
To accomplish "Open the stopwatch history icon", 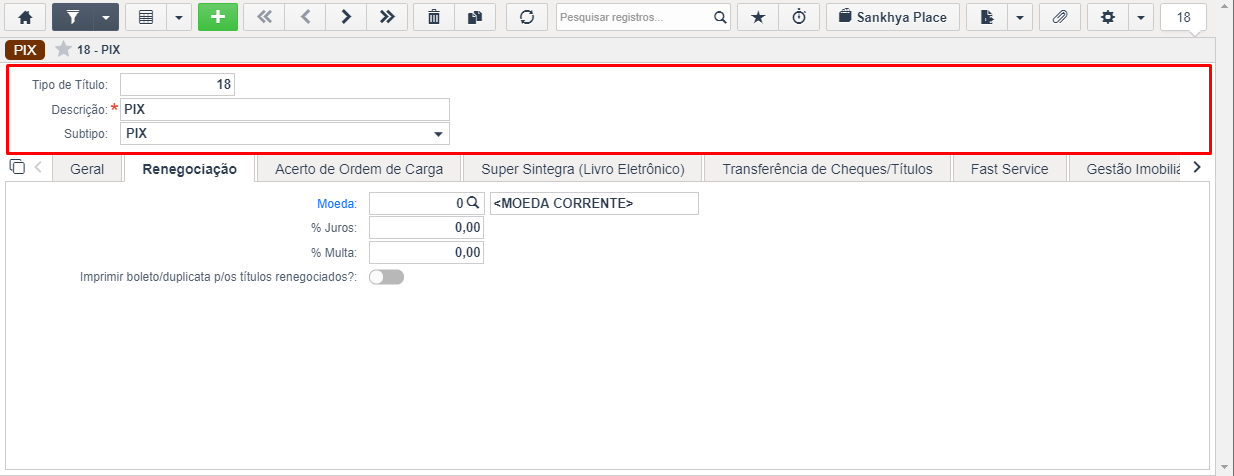I will pyautogui.click(x=799, y=17).
